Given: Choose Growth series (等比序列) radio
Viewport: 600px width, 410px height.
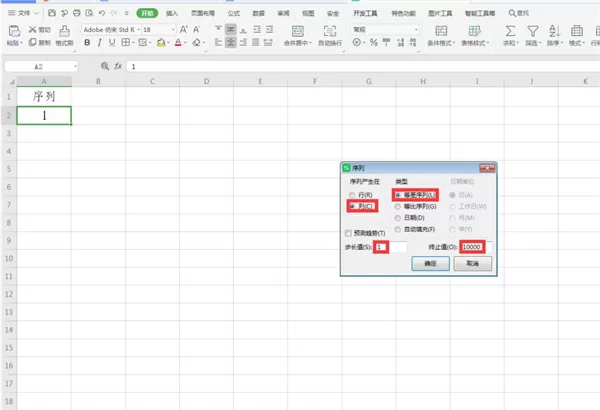Looking at the screenshot, I should click(398, 206).
